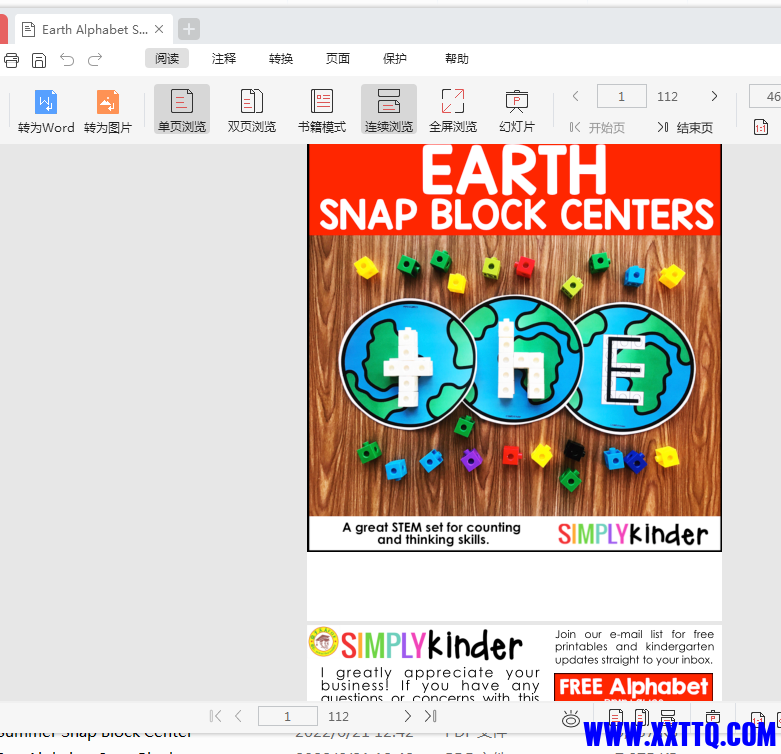The image size is (781, 754).
Task: Select single page icon in bottom bar
Action: [x=616, y=717]
